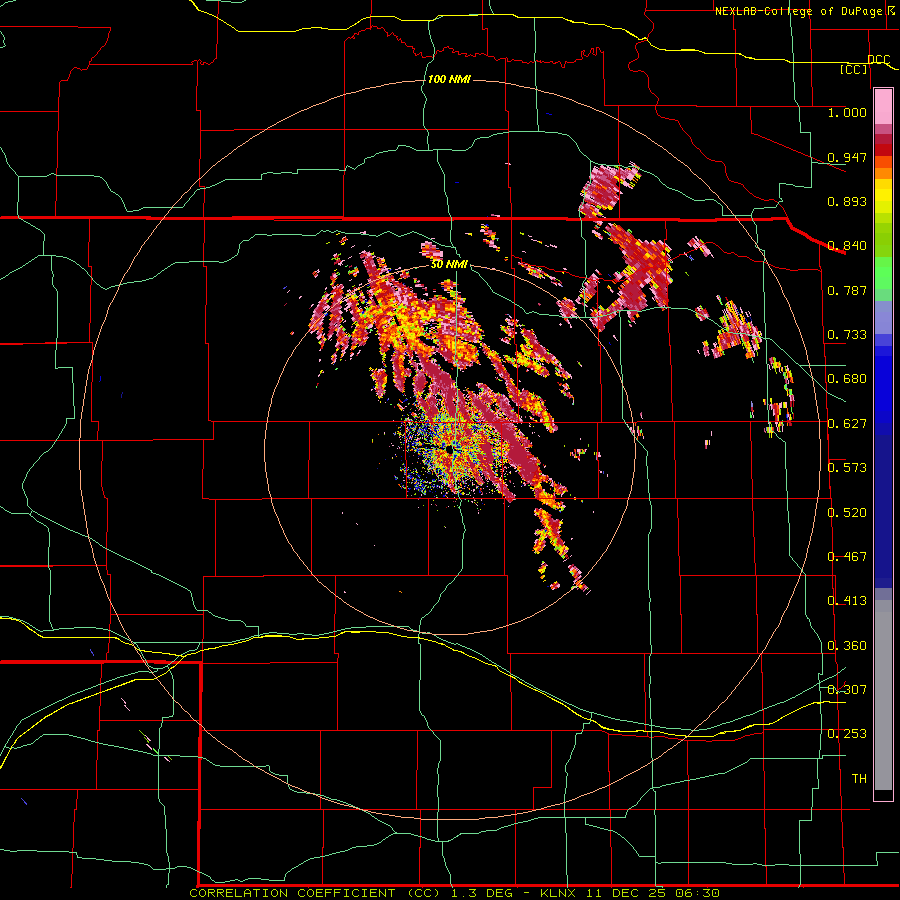Select the 0.947 legend value
Screen dimensions: 900x900
tap(847, 157)
